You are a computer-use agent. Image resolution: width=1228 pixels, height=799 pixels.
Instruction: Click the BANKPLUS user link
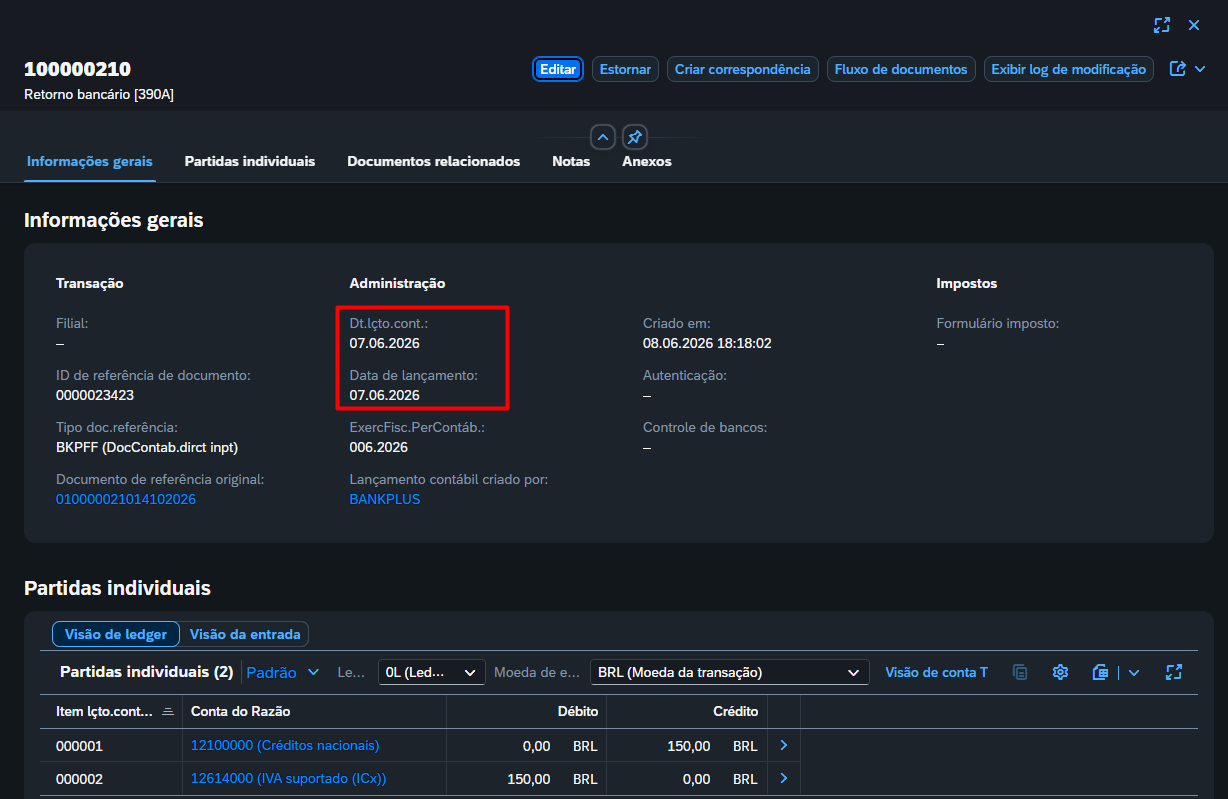coord(385,499)
